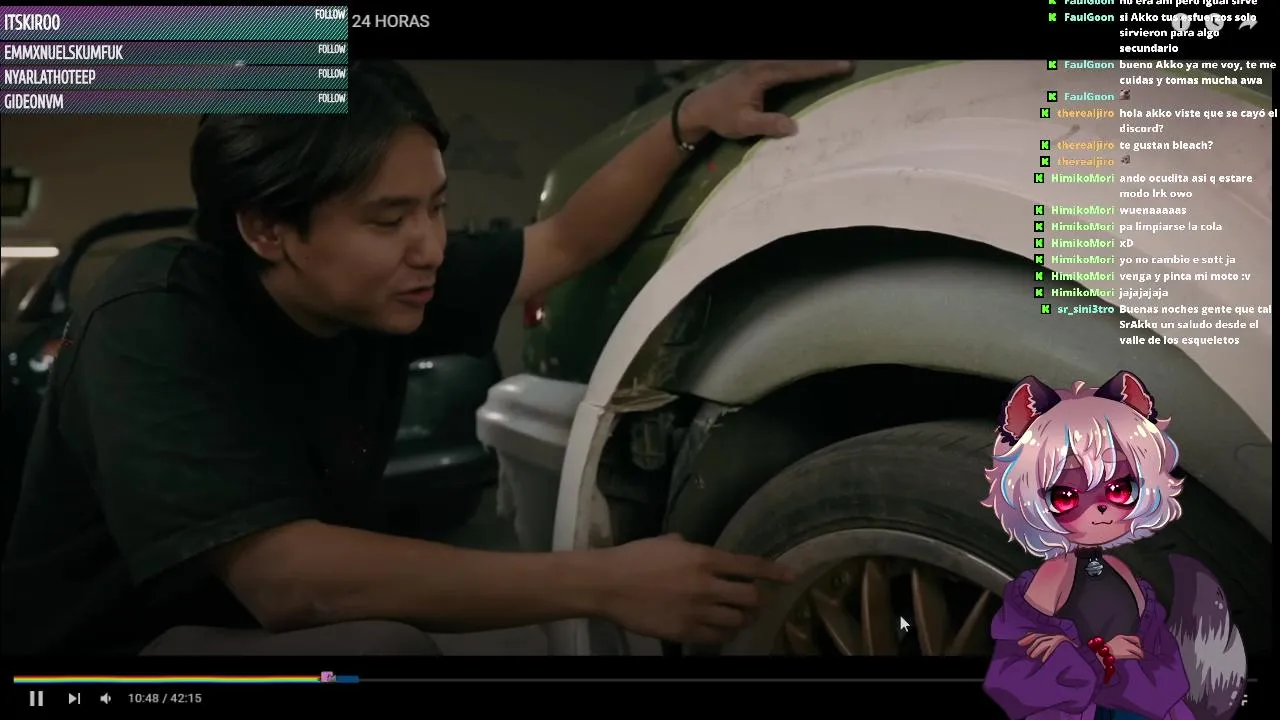Follow NYARLATHOTEEP from the alert list
This screenshot has height=720, width=1280.
click(331, 73)
